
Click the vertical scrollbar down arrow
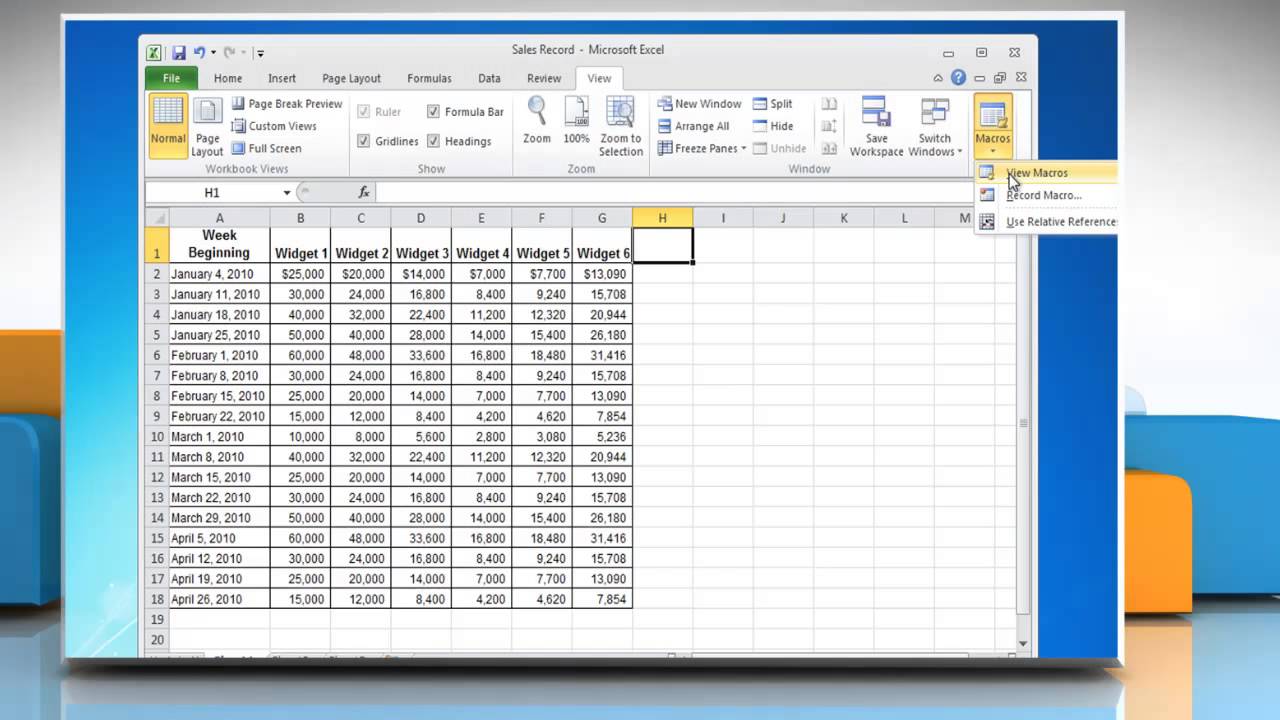(x=1023, y=643)
